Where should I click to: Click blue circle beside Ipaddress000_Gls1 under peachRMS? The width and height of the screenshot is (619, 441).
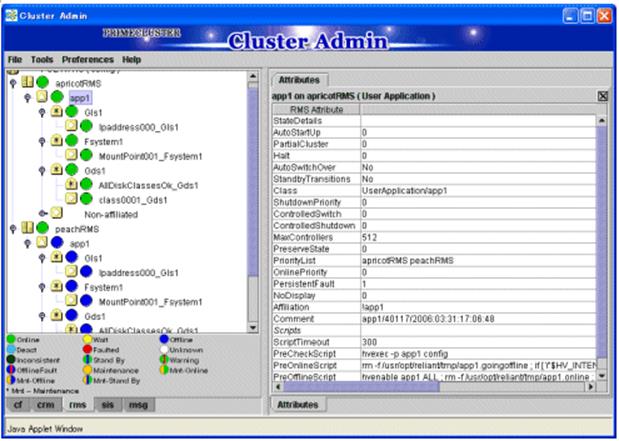coord(86,272)
